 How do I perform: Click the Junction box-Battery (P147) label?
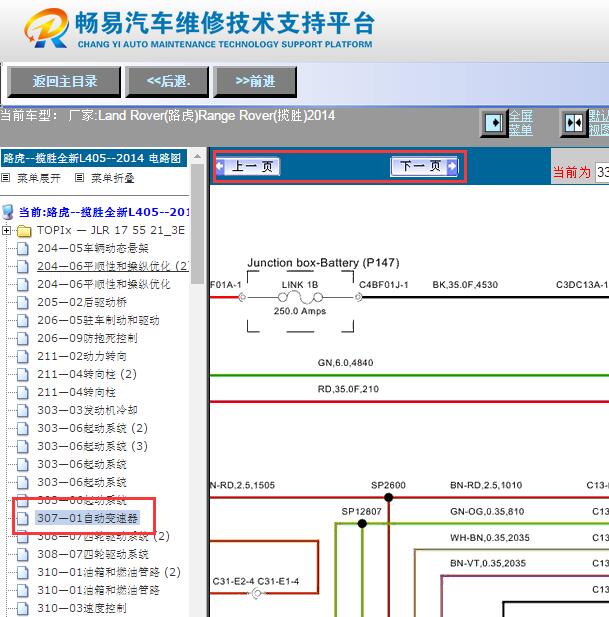[x=323, y=263]
